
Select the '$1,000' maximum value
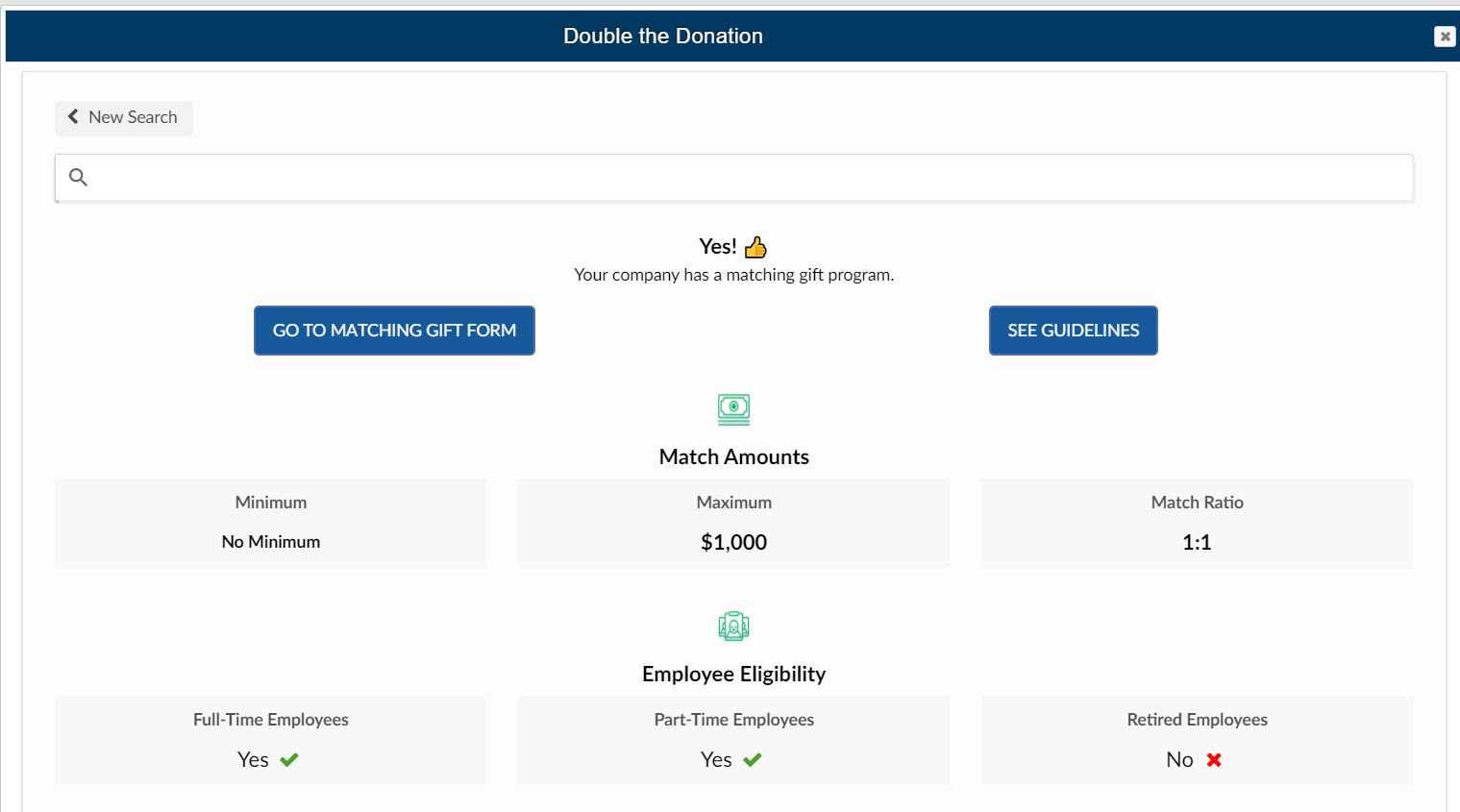point(734,542)
